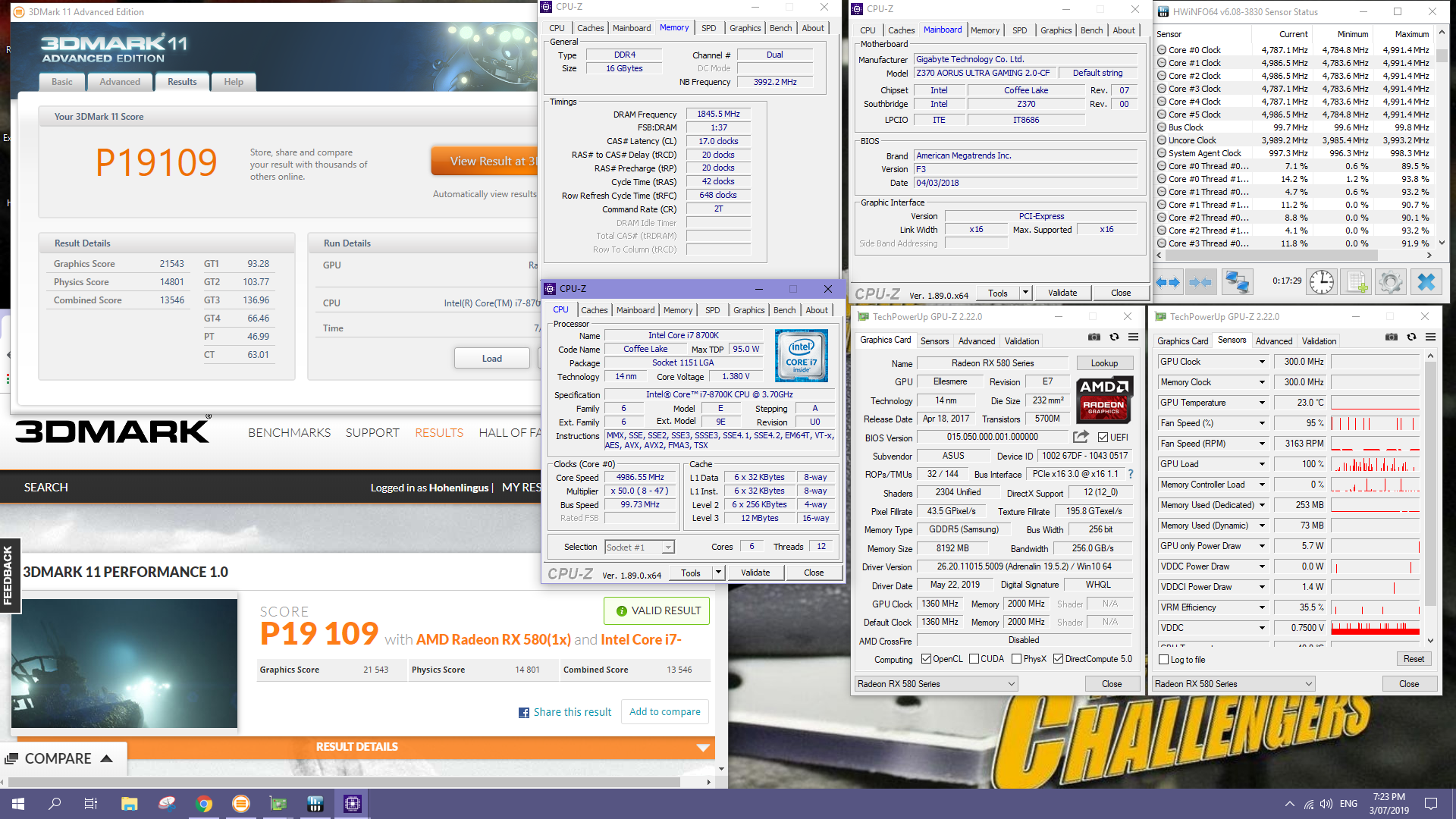Screen dimensions: 1456x819
Task: Open VRM Efficiency sensor dropdown
Action: (1262, 607)
